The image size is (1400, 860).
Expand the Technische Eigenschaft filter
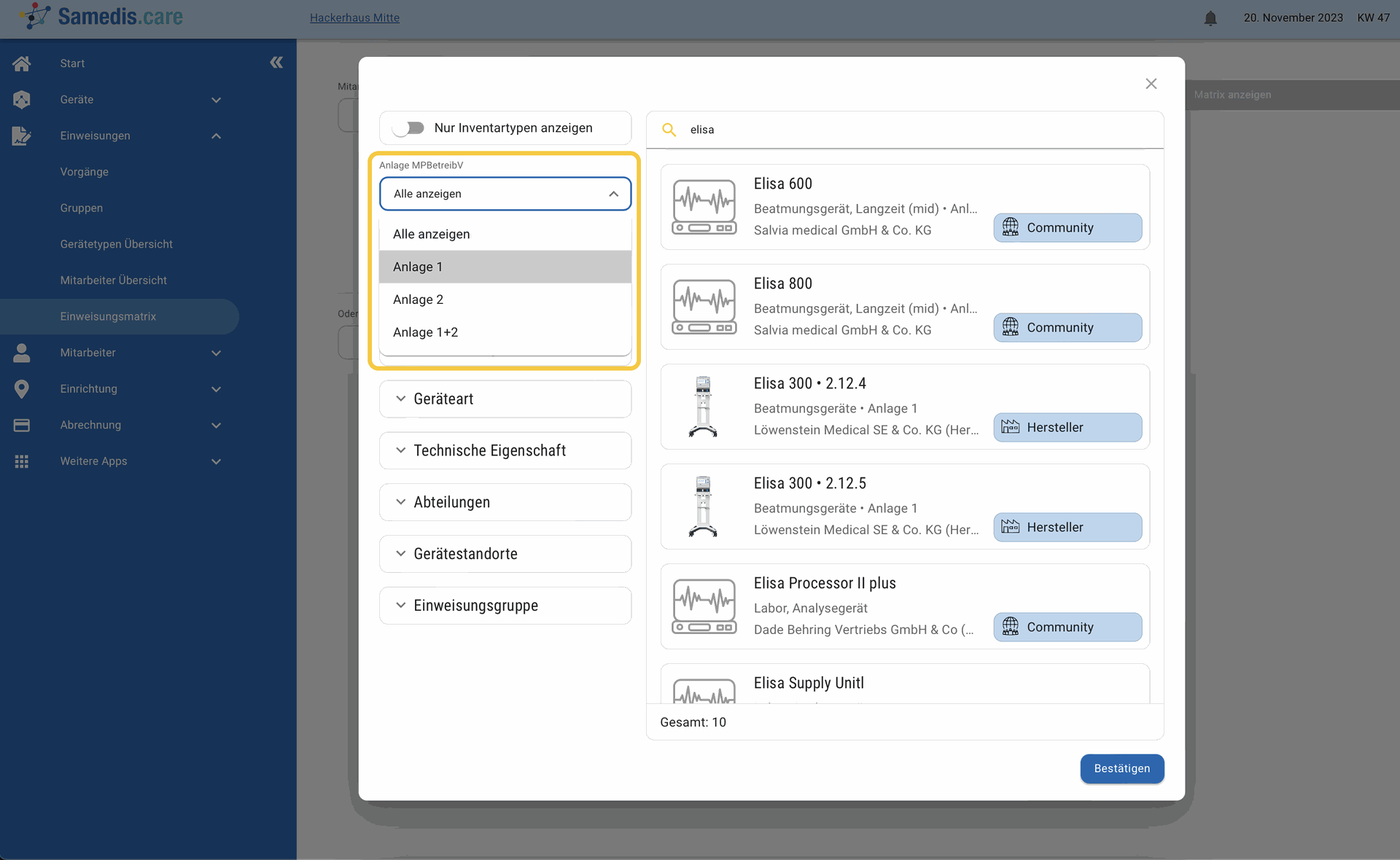[505, 450]
